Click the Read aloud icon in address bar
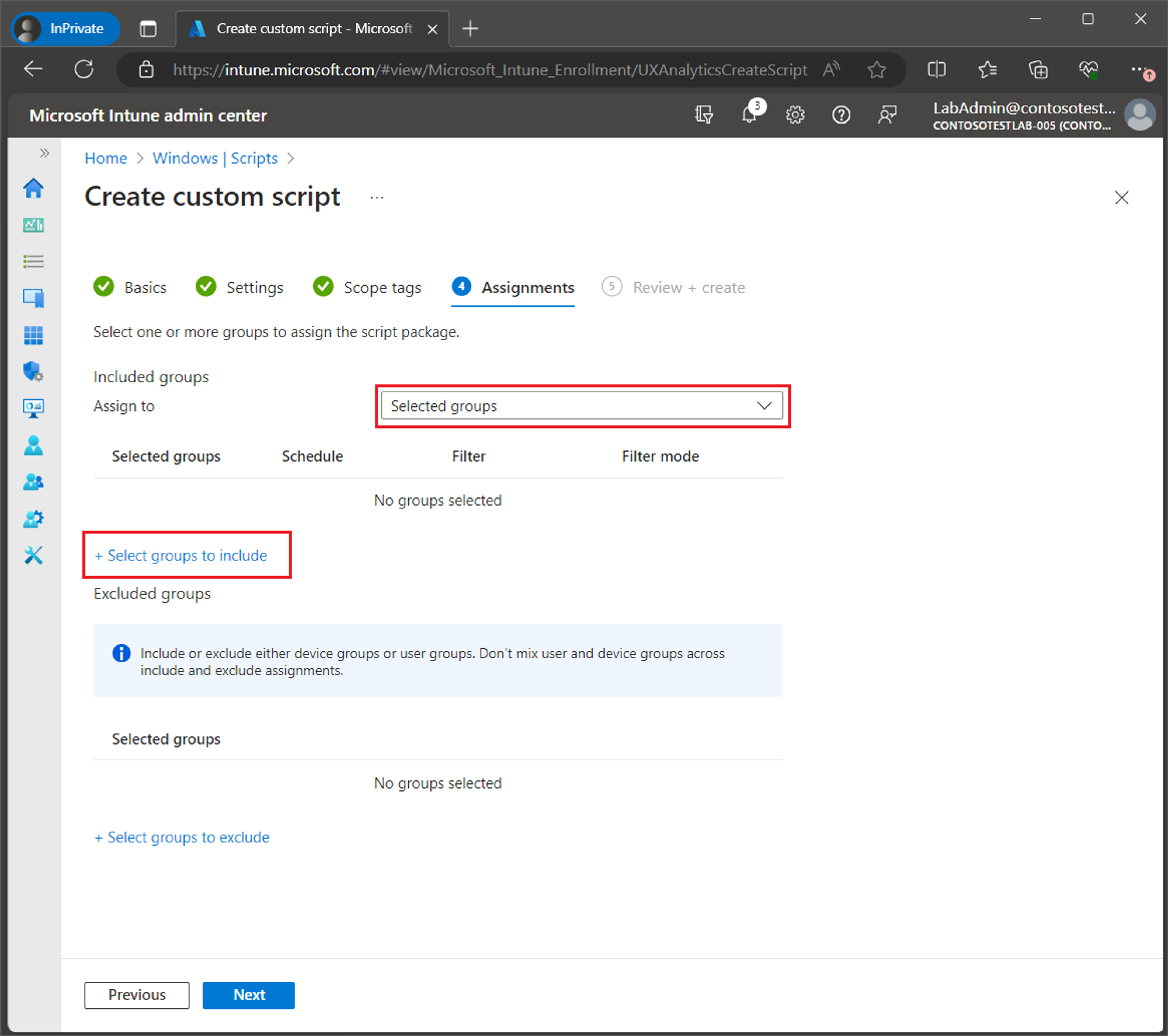 831,69
